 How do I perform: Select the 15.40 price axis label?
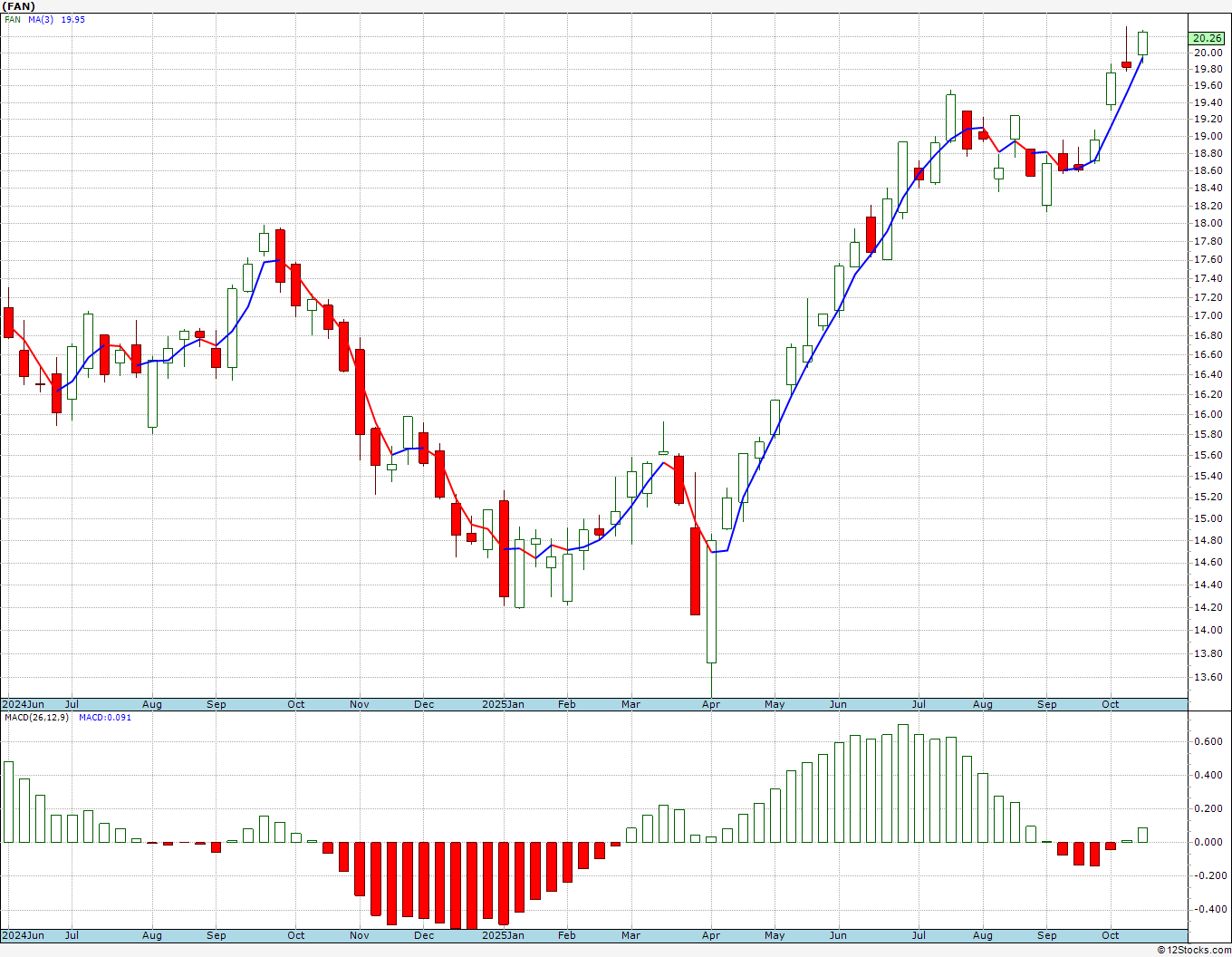click(x=1208, y=476)
